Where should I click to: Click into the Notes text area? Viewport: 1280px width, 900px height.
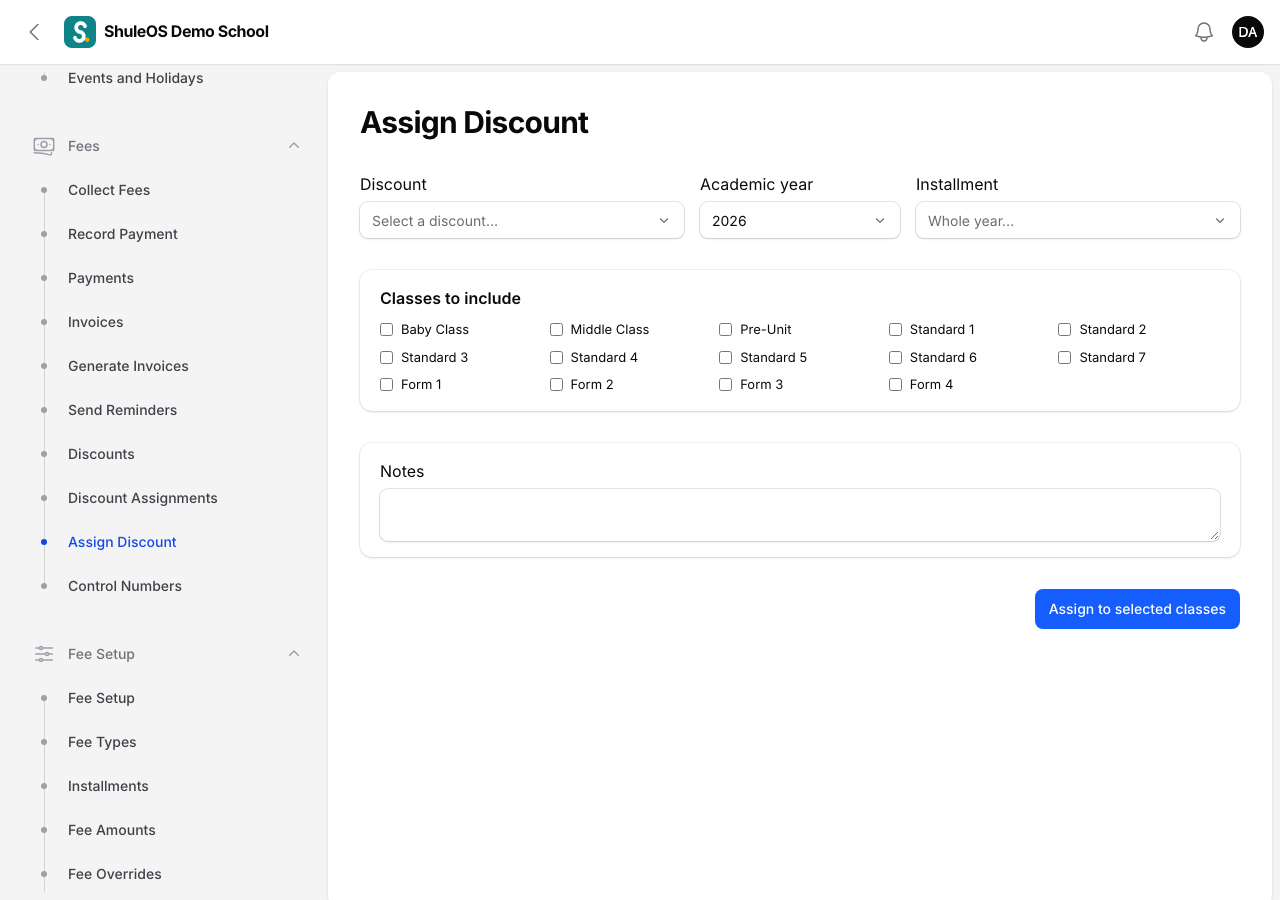(x=800, y=515)
